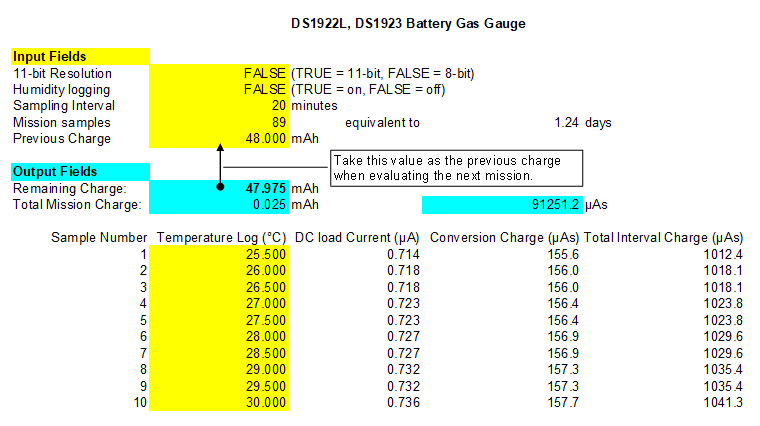This screenshot has width=760, height=426.
Task: Select temperature cell 27.000 for sample 4
Action: coord(219,303)
